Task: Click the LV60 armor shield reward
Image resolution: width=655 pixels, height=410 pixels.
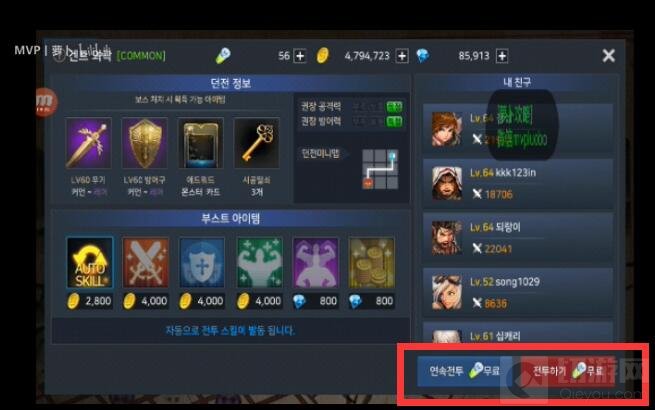Action: [145, 143]
